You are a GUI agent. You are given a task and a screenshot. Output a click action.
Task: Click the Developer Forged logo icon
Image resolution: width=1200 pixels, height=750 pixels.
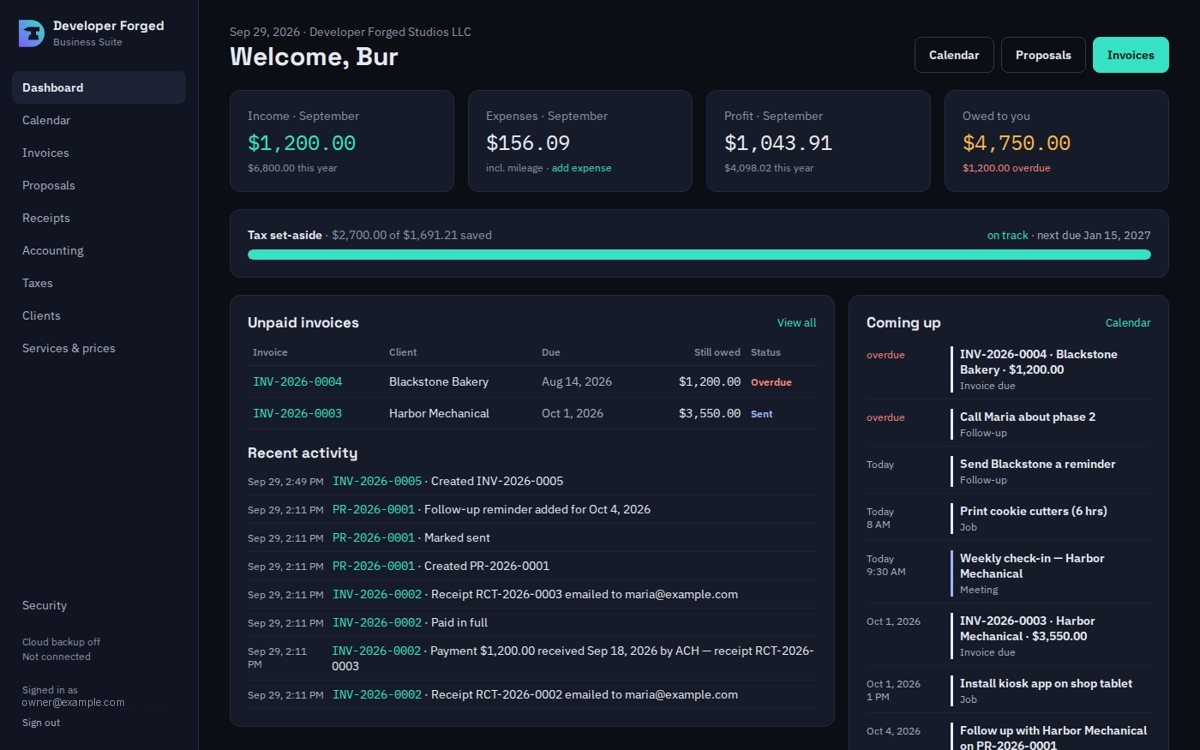tap(32, 33)
